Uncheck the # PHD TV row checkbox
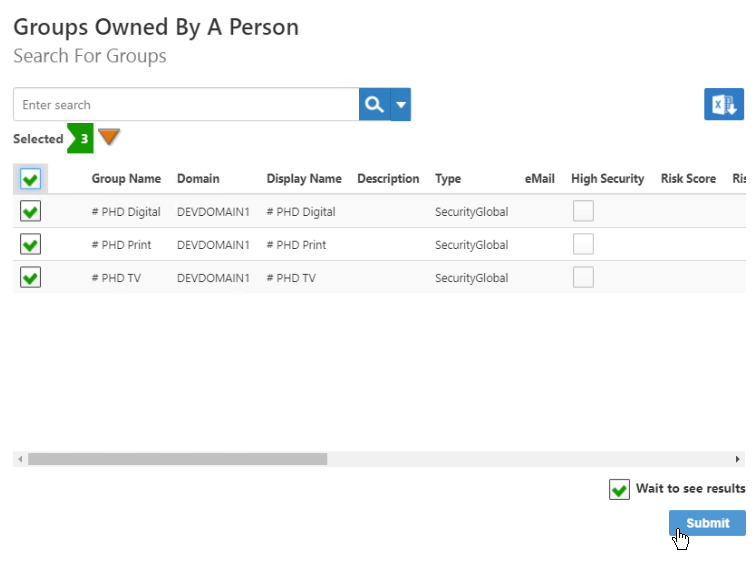Image resolution: width=755 pixels, height=568 pixels. pyautogui.click(x=30, y=278)
